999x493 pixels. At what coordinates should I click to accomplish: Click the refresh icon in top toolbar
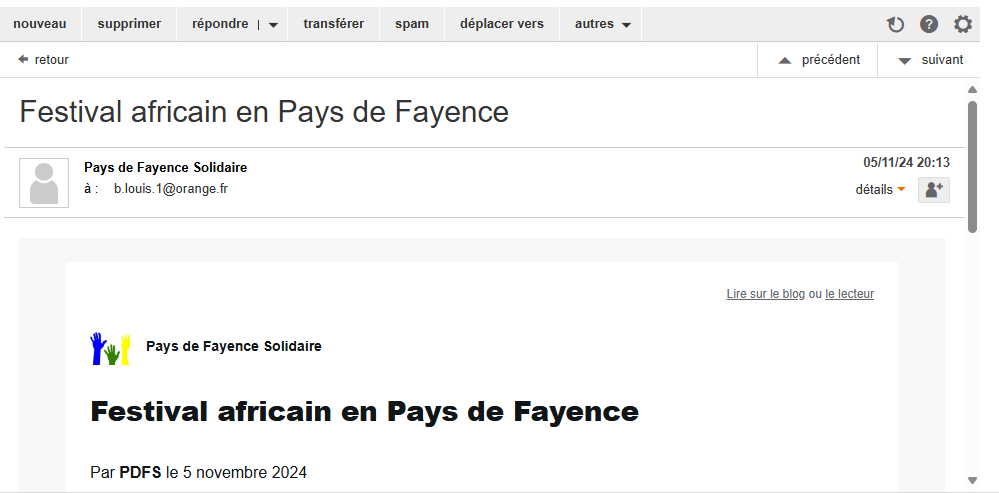(x=895, y=25)
